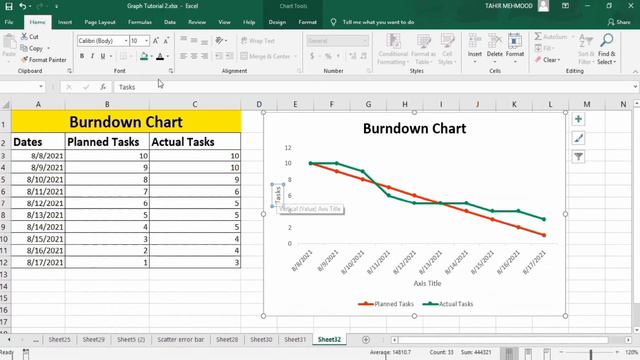Click the Share button

(619, 22)
